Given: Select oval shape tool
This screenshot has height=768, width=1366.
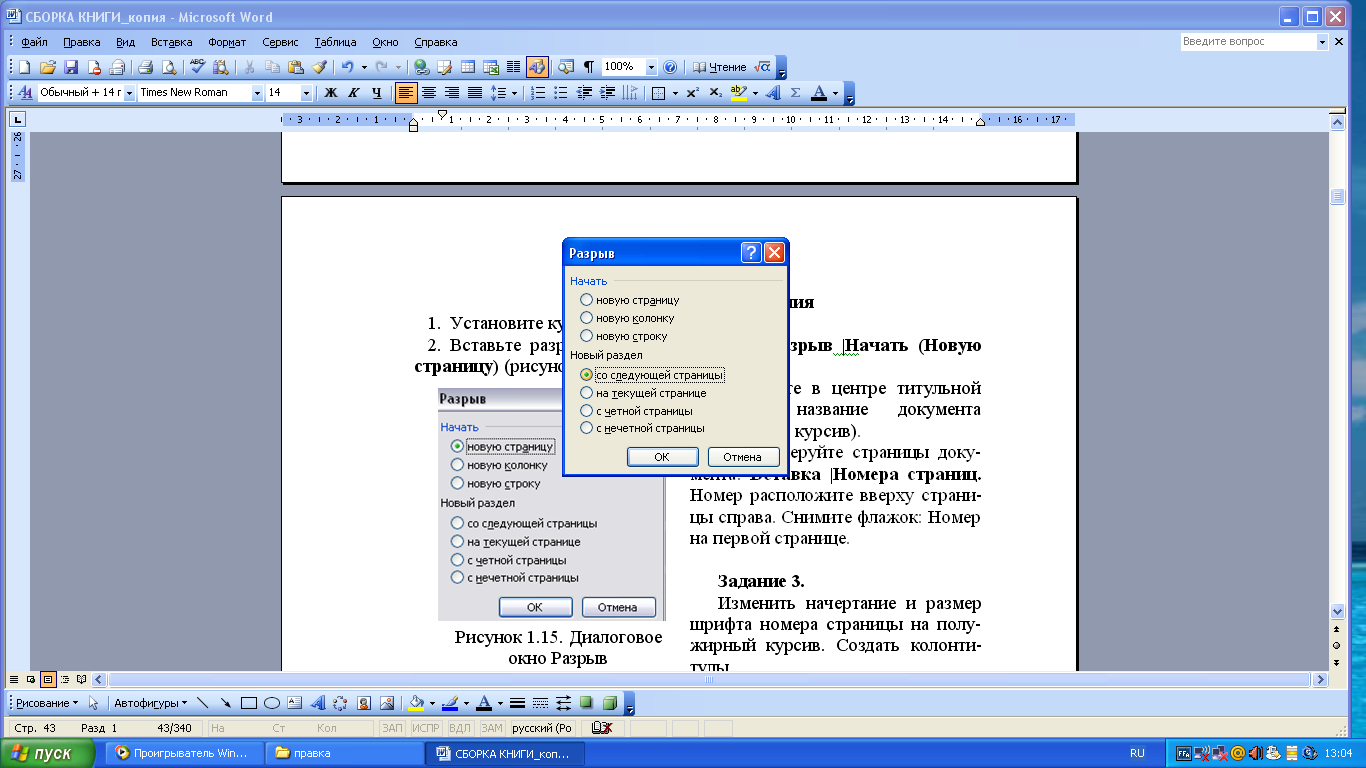Looking at the screenshot, I should coord(272,703).
